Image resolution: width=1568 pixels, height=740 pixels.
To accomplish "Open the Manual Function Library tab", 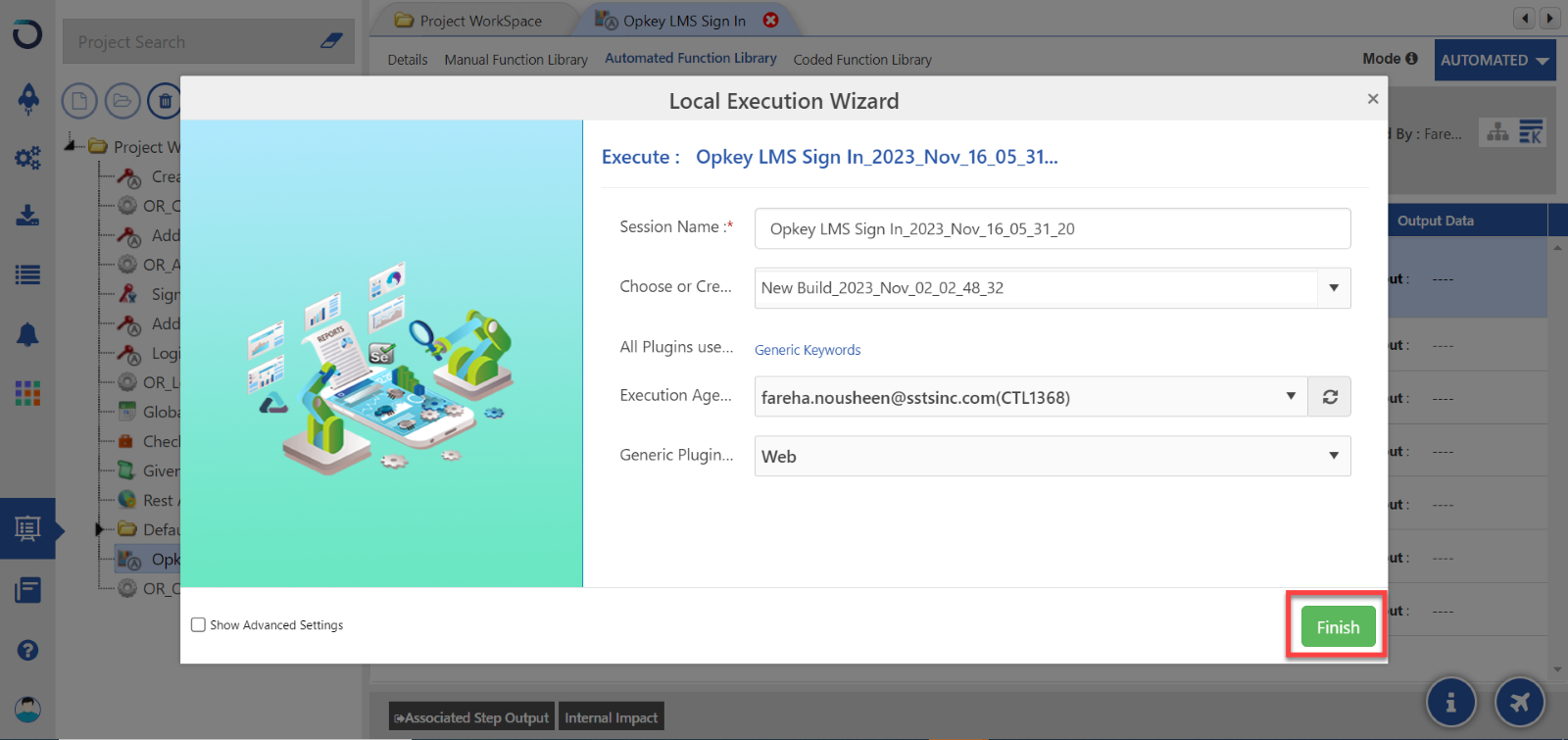I will click(516, 60).
